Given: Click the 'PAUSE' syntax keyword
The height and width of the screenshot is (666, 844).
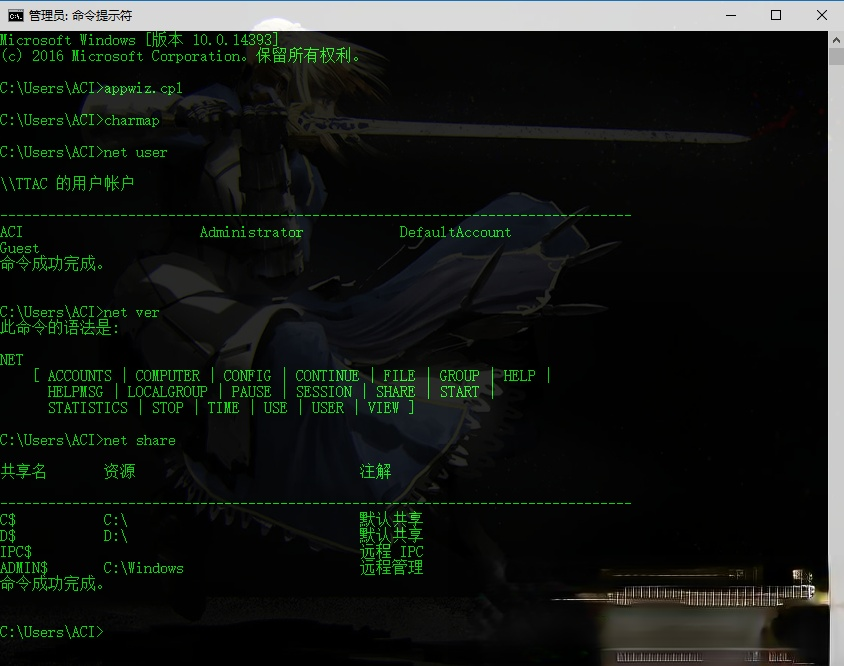Looking at the screenshot, I should pos(251,392).
